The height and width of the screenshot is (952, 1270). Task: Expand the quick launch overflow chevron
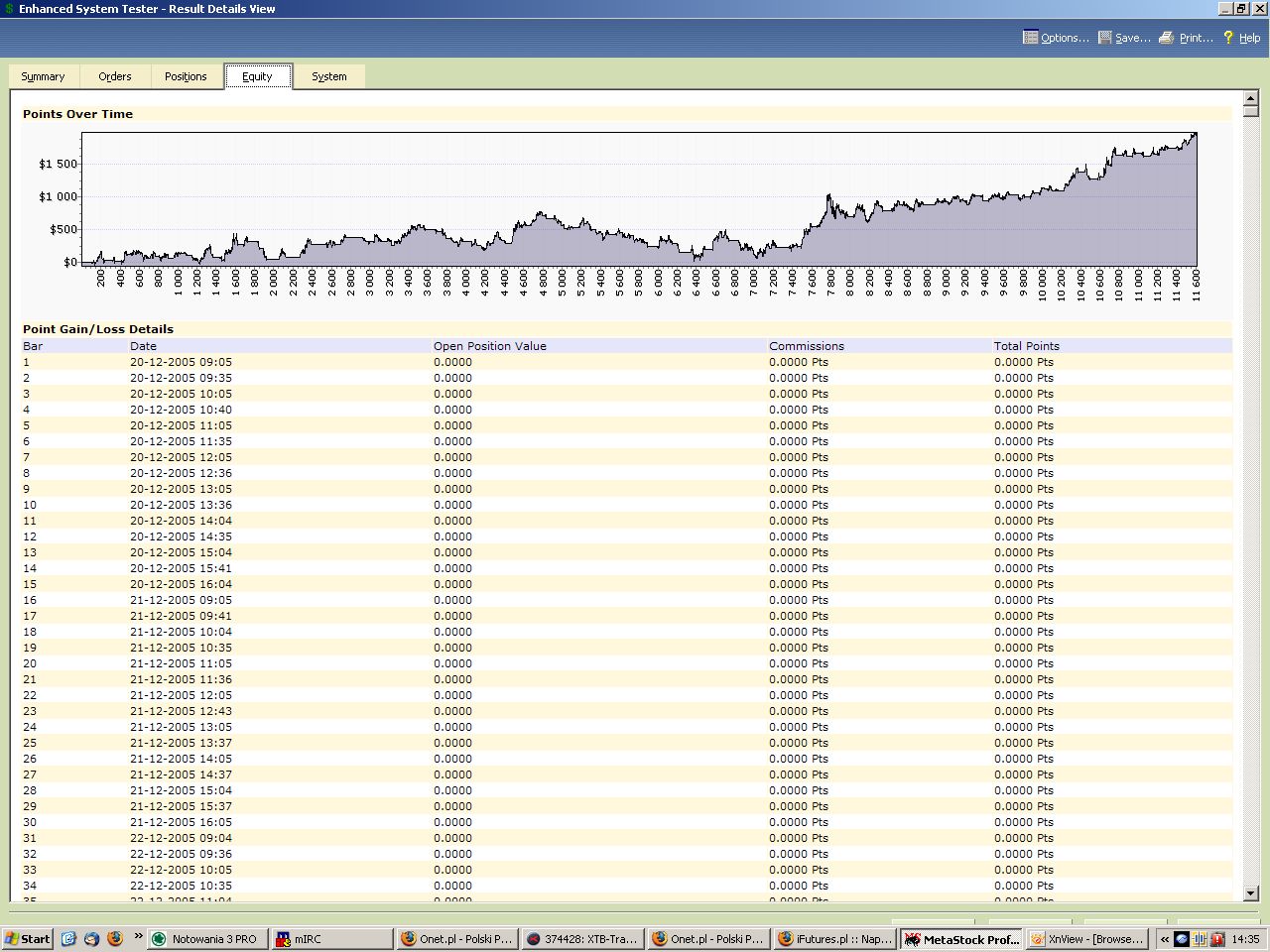coord(138,937)
